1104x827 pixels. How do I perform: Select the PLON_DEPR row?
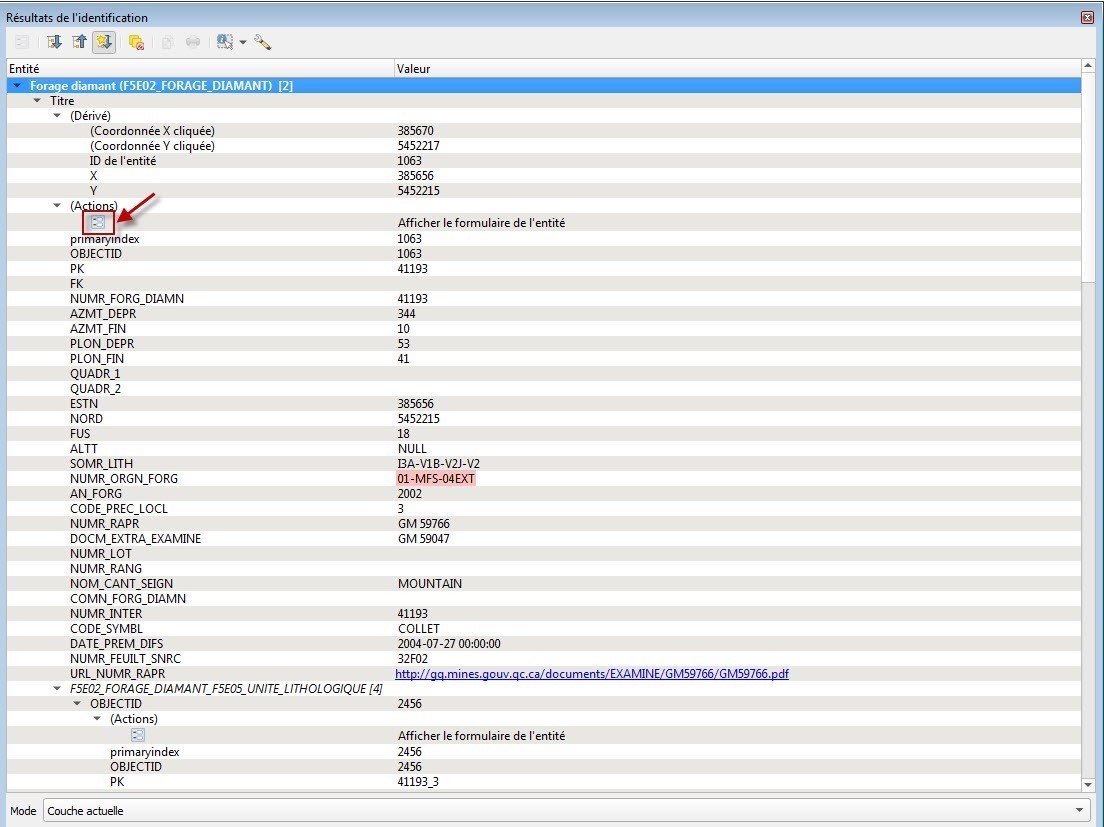tap(544, 343)
